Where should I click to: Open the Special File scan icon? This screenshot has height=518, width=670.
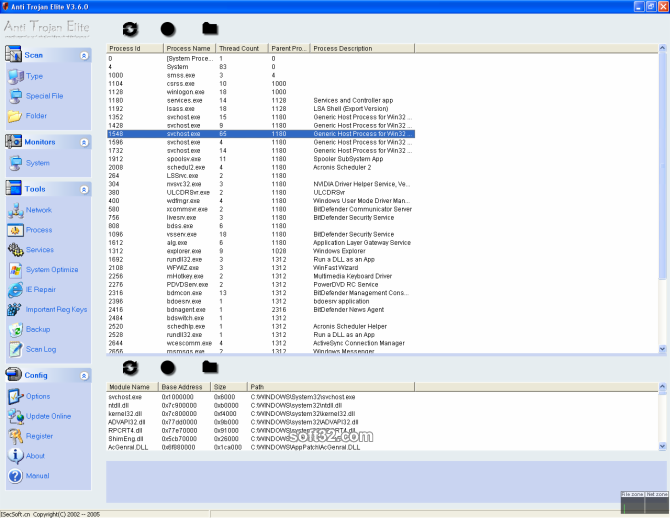pyautogui.click(x=16, y=96)
